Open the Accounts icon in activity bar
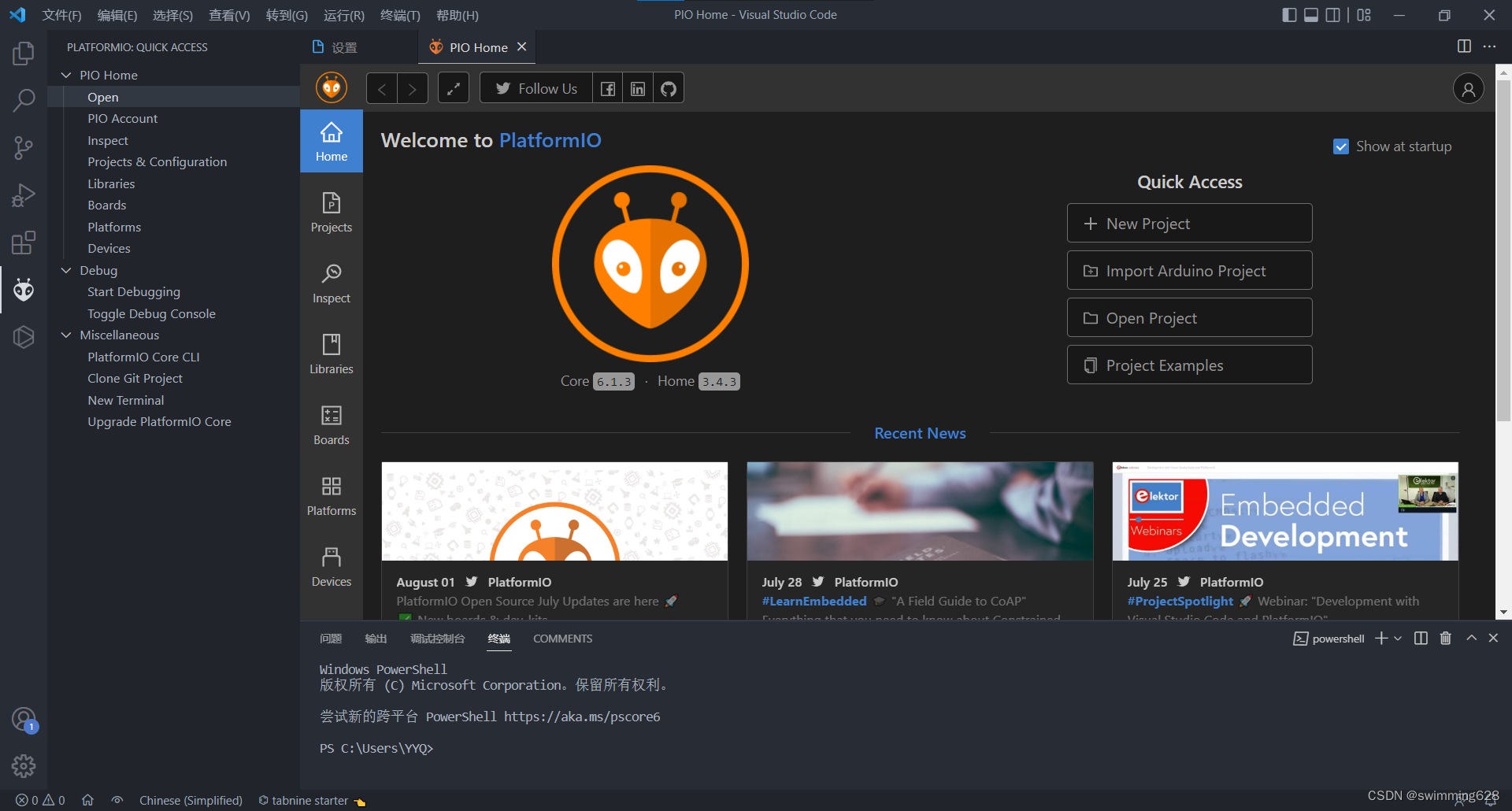 pos(24,719)
